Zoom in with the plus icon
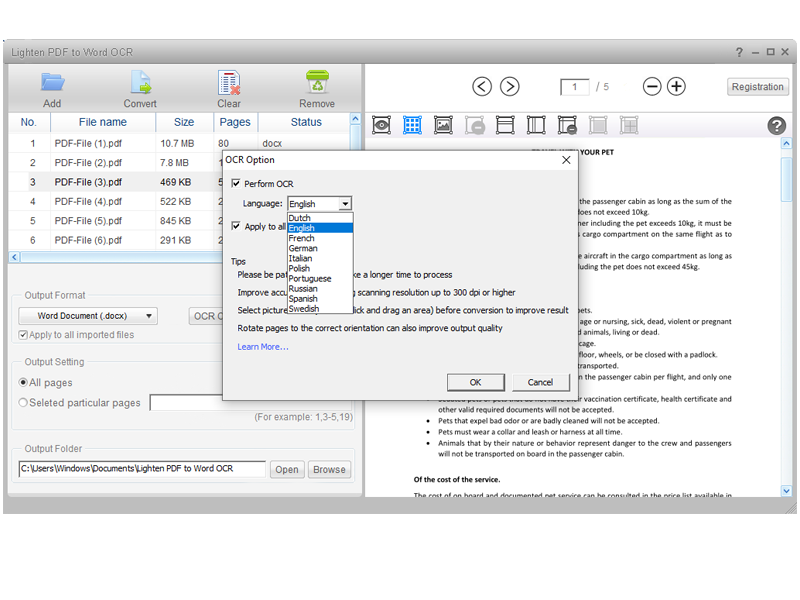This screenshot has height=600, width=800. 677,86
